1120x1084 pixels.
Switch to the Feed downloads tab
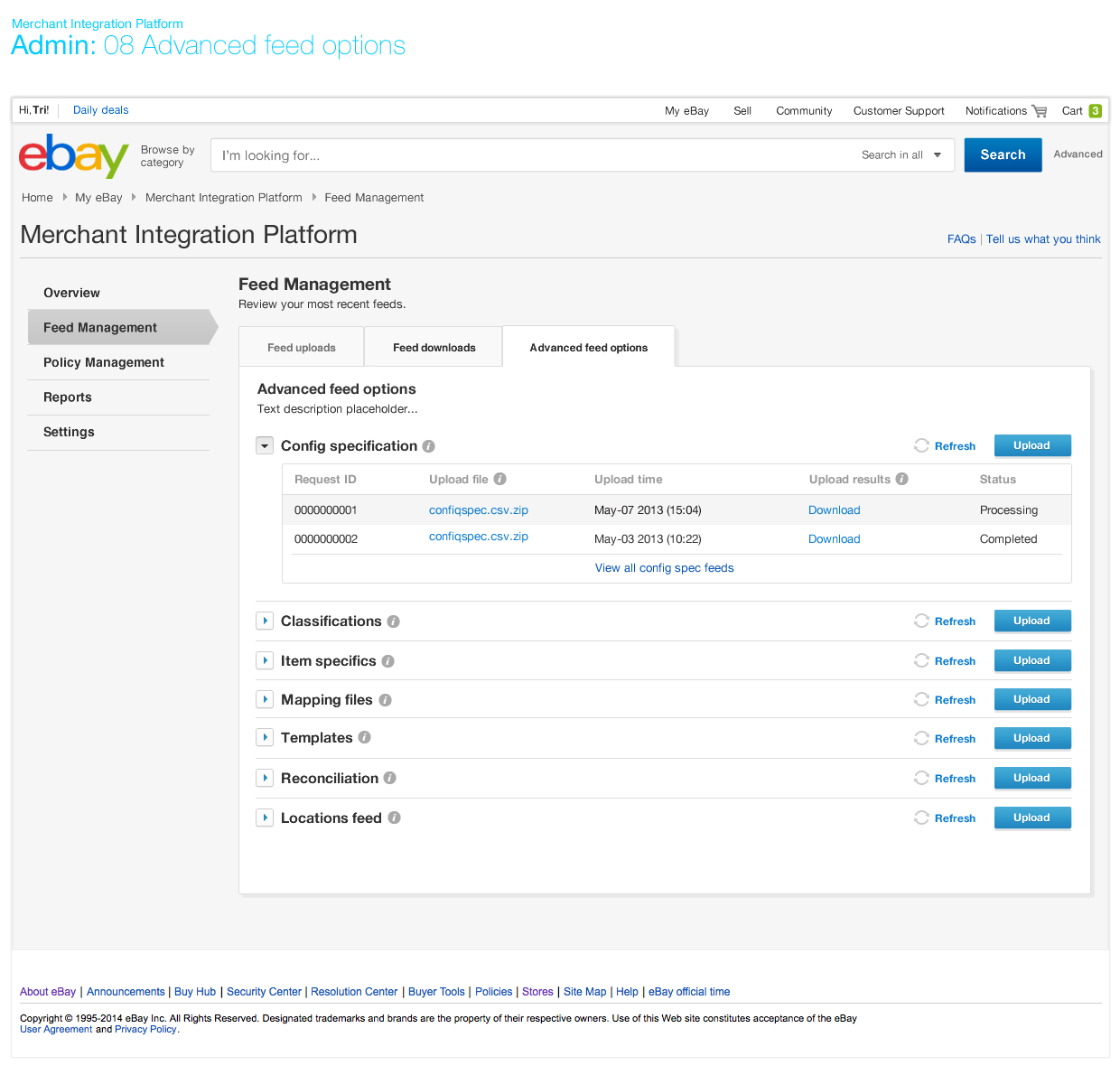pos(434,348)
